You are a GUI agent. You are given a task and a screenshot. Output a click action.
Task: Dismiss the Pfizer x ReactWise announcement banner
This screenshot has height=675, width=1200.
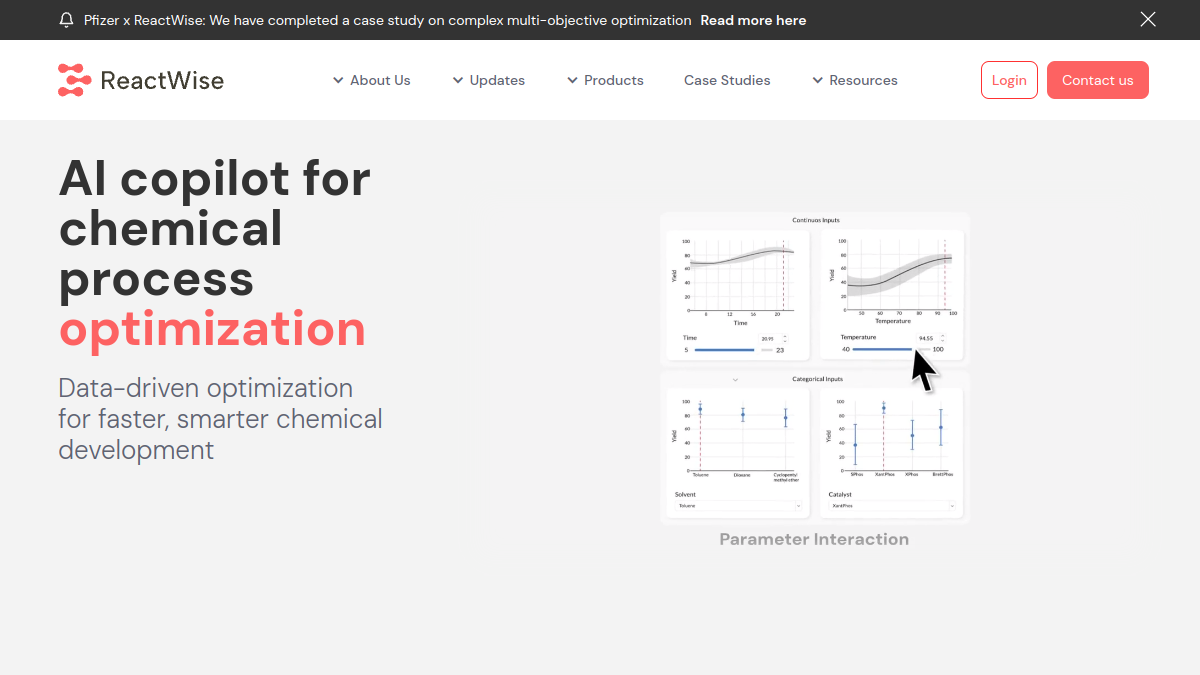[x=1148, y=19]
